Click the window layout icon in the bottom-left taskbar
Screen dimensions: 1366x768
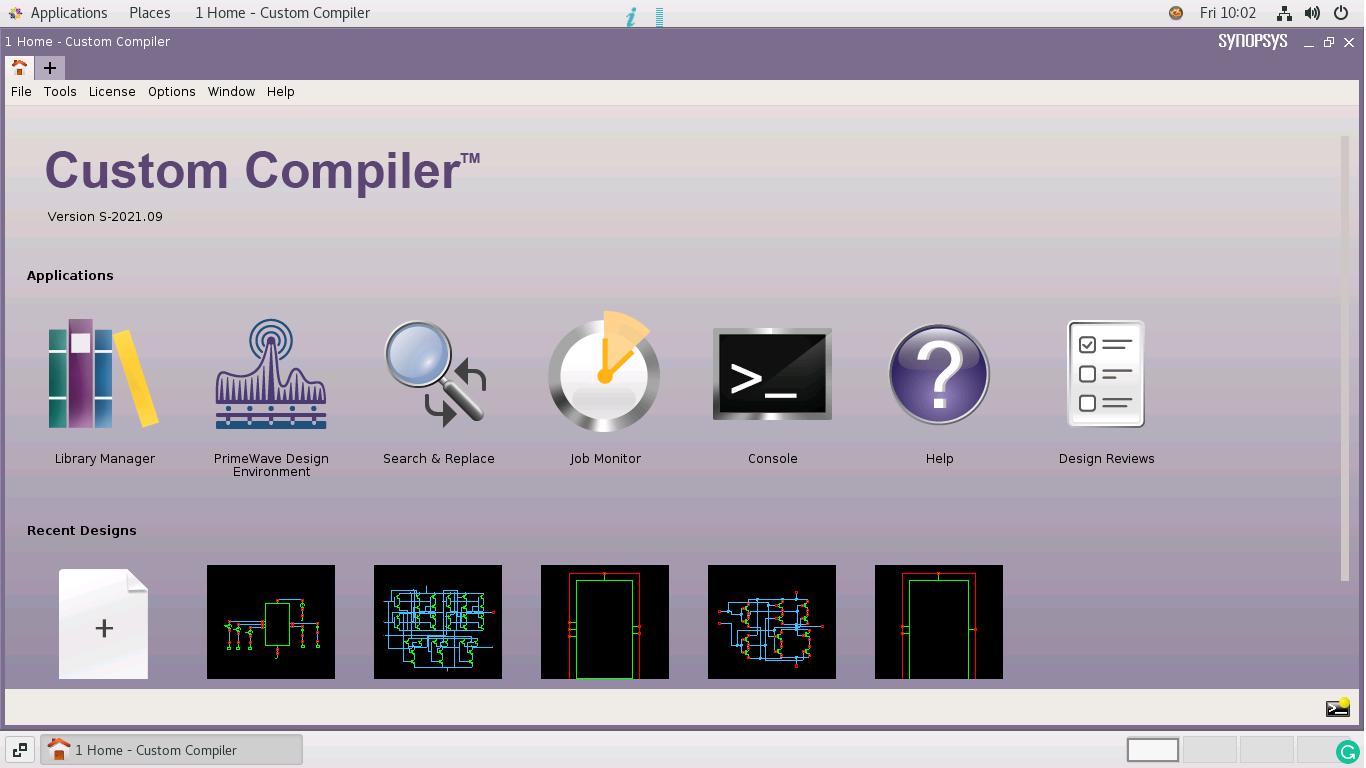20,748
